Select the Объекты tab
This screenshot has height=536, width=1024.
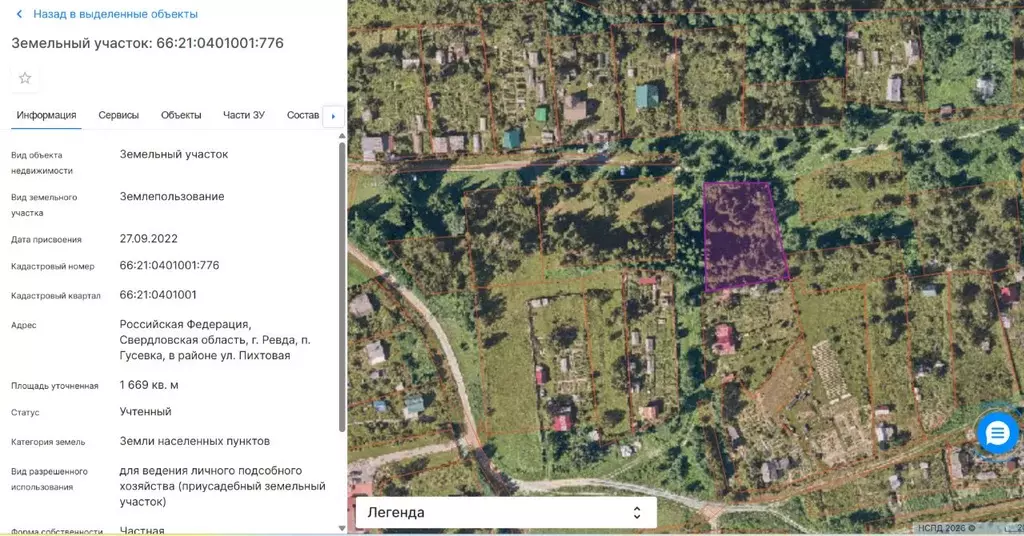coord(181,115)
